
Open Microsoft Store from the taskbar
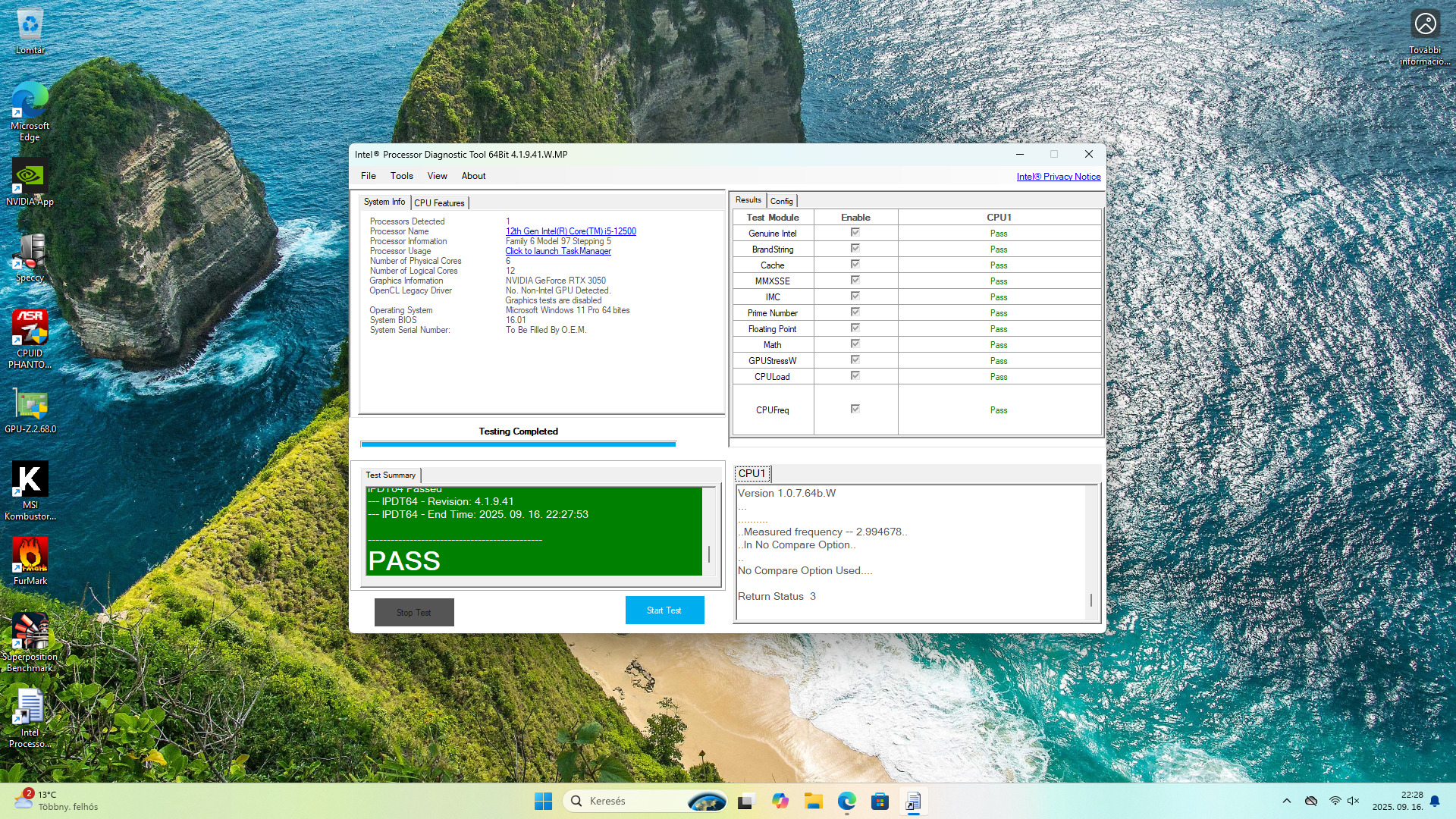point(880,802)
